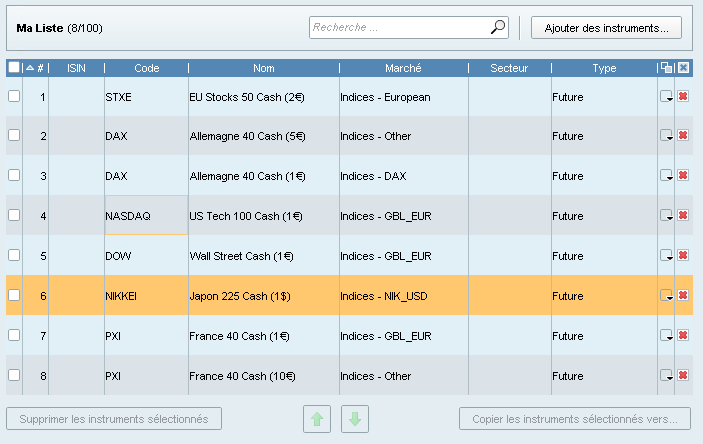Click the copy-all icon in table header
Screen dimensions: 703x444
click(666, 68)
